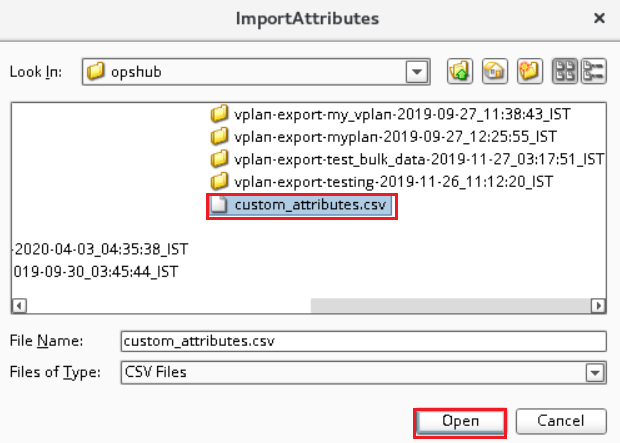Open the Files of Type dropdown
Image resolution: width=620 pixels, height=443 pixels.
[x=596, y=373]
